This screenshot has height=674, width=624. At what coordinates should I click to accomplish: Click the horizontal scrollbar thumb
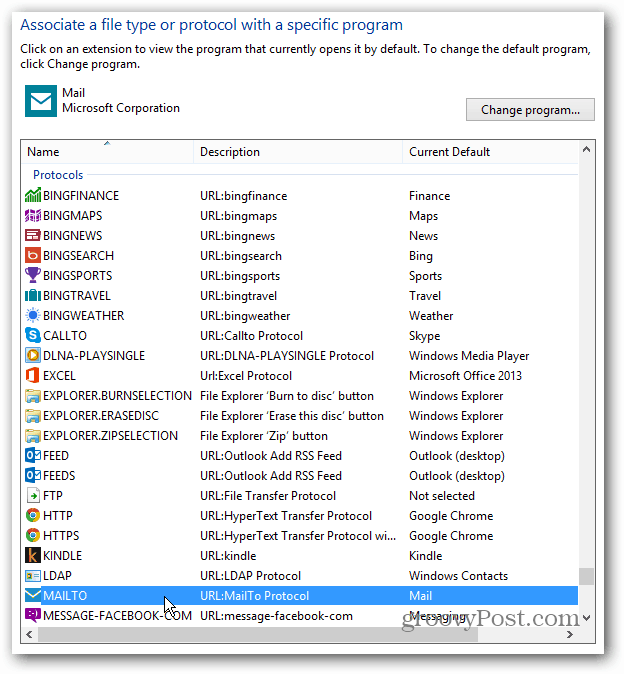tap(258, 634)
